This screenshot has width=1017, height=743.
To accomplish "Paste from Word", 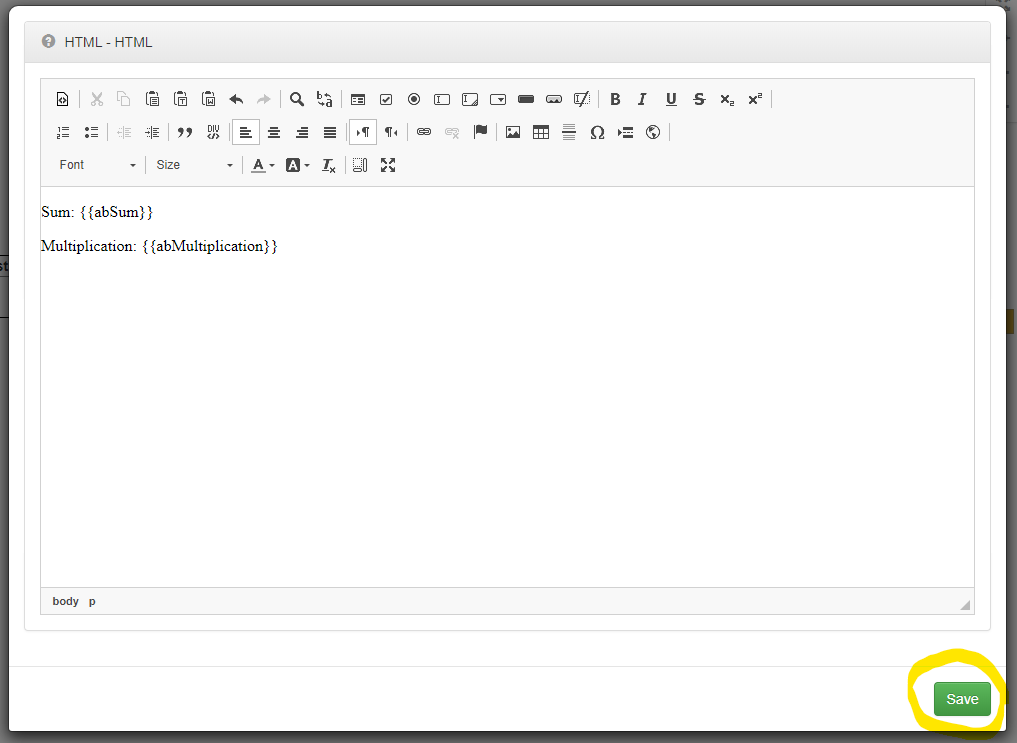I will coord(208,99).
